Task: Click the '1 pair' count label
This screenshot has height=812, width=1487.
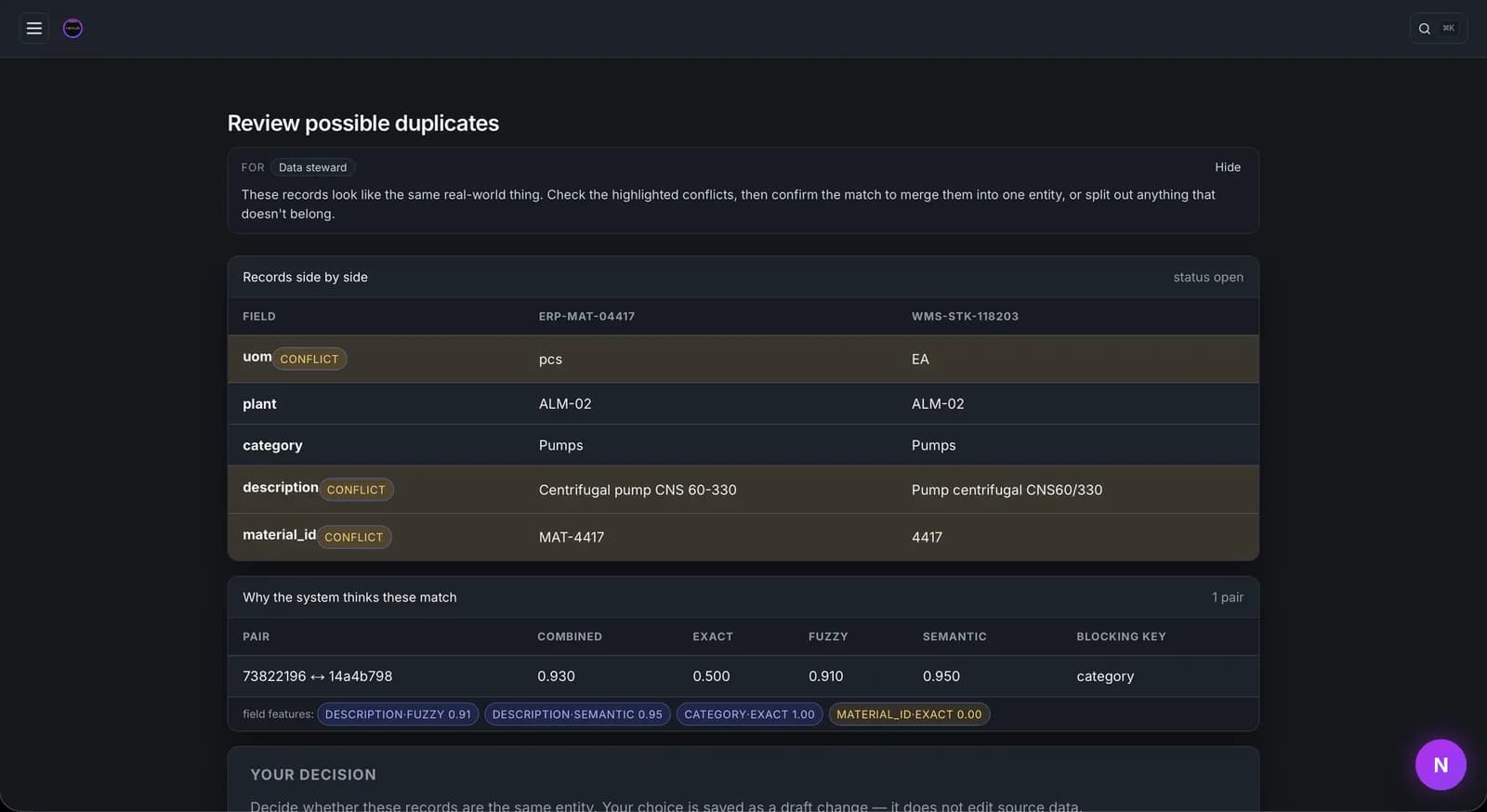Action: click(1228, 597)
